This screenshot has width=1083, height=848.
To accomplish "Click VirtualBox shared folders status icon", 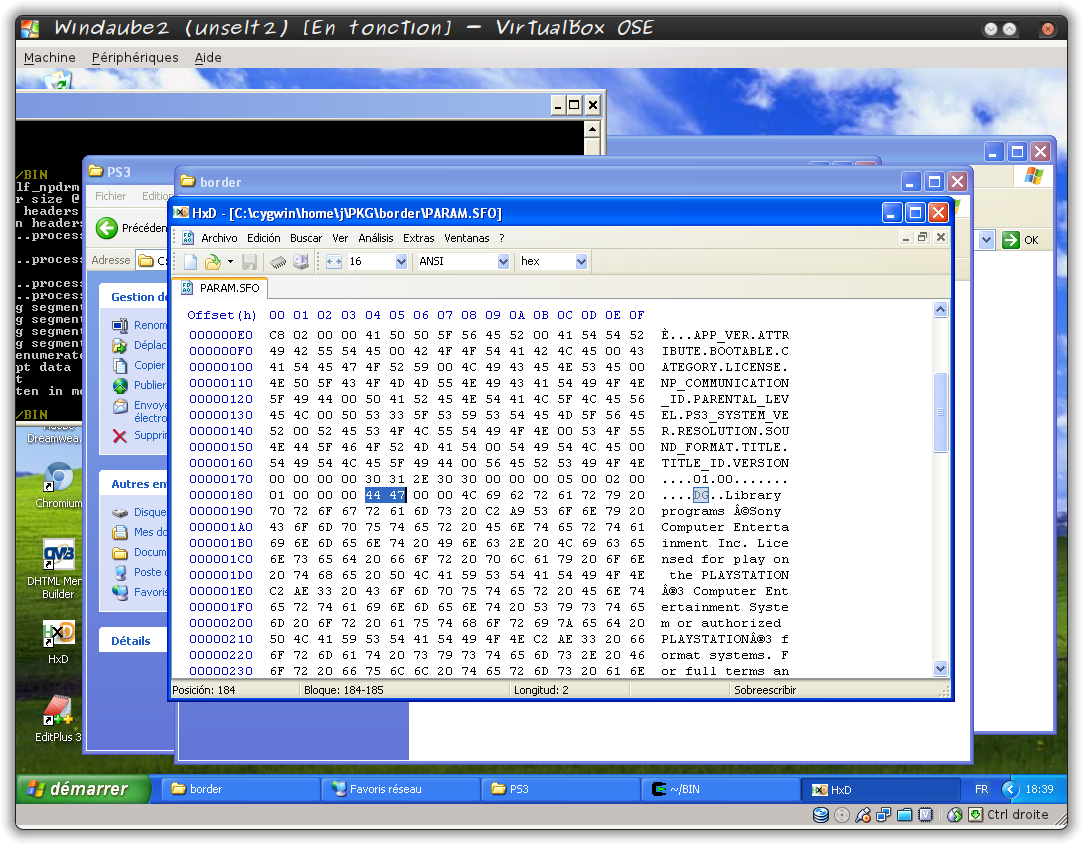I will pyautogui.click(x=905, y=816).
